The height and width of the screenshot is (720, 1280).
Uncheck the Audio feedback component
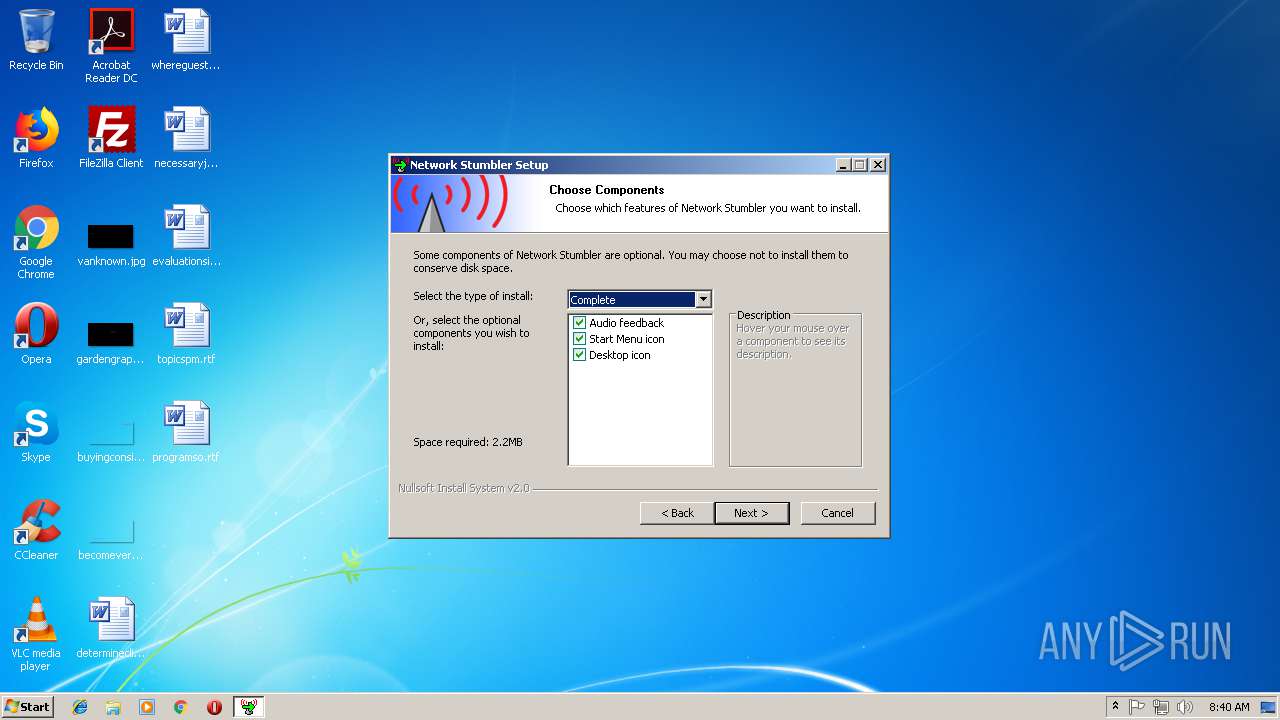579,323
